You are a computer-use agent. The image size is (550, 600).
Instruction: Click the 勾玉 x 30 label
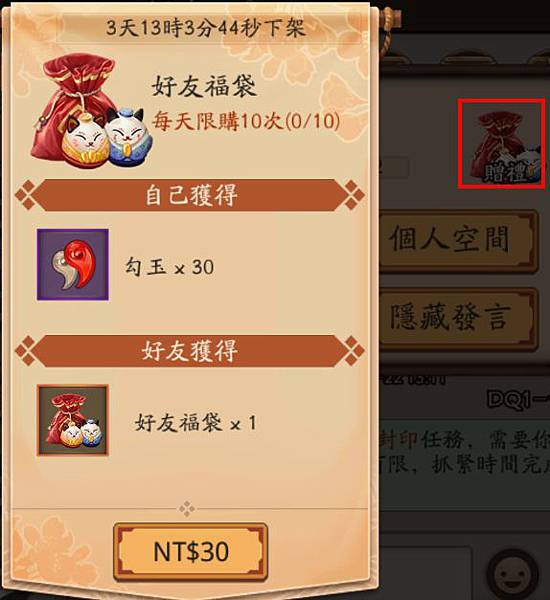point(170,267)
